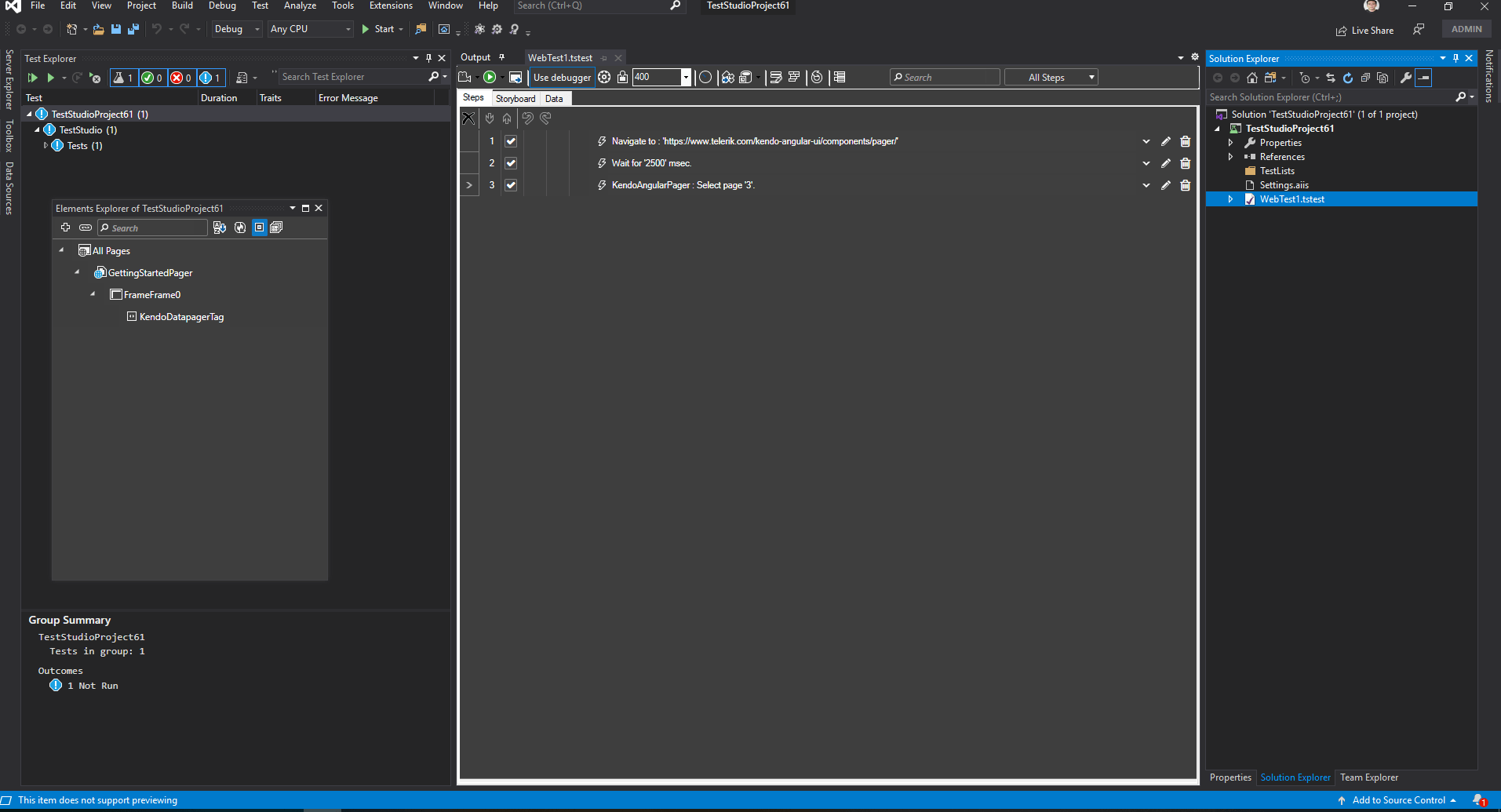Open the gear settings icon beside Use debugger
This screenshot has width=1501, height=812.
(604, 77)
